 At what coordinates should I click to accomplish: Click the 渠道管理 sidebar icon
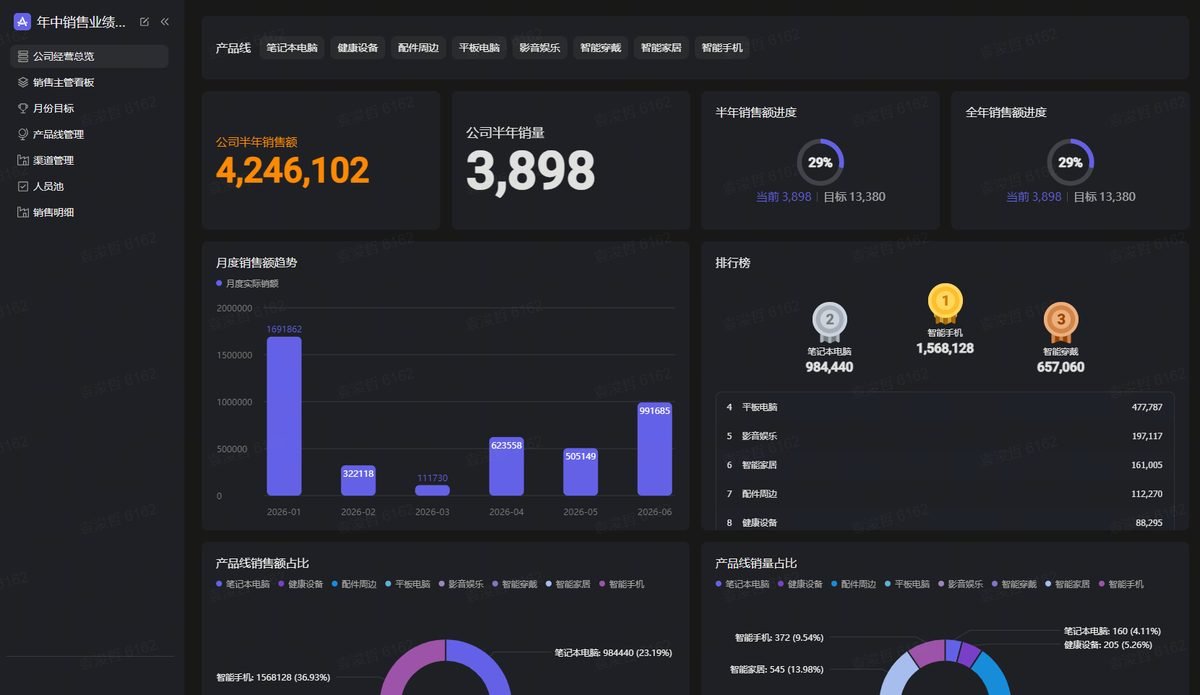coord(23,160)
